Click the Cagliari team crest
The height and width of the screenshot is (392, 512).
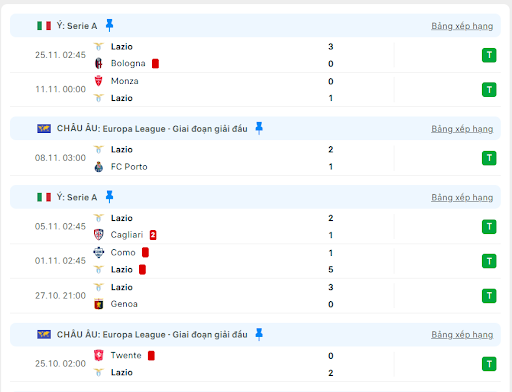[99, 235]
